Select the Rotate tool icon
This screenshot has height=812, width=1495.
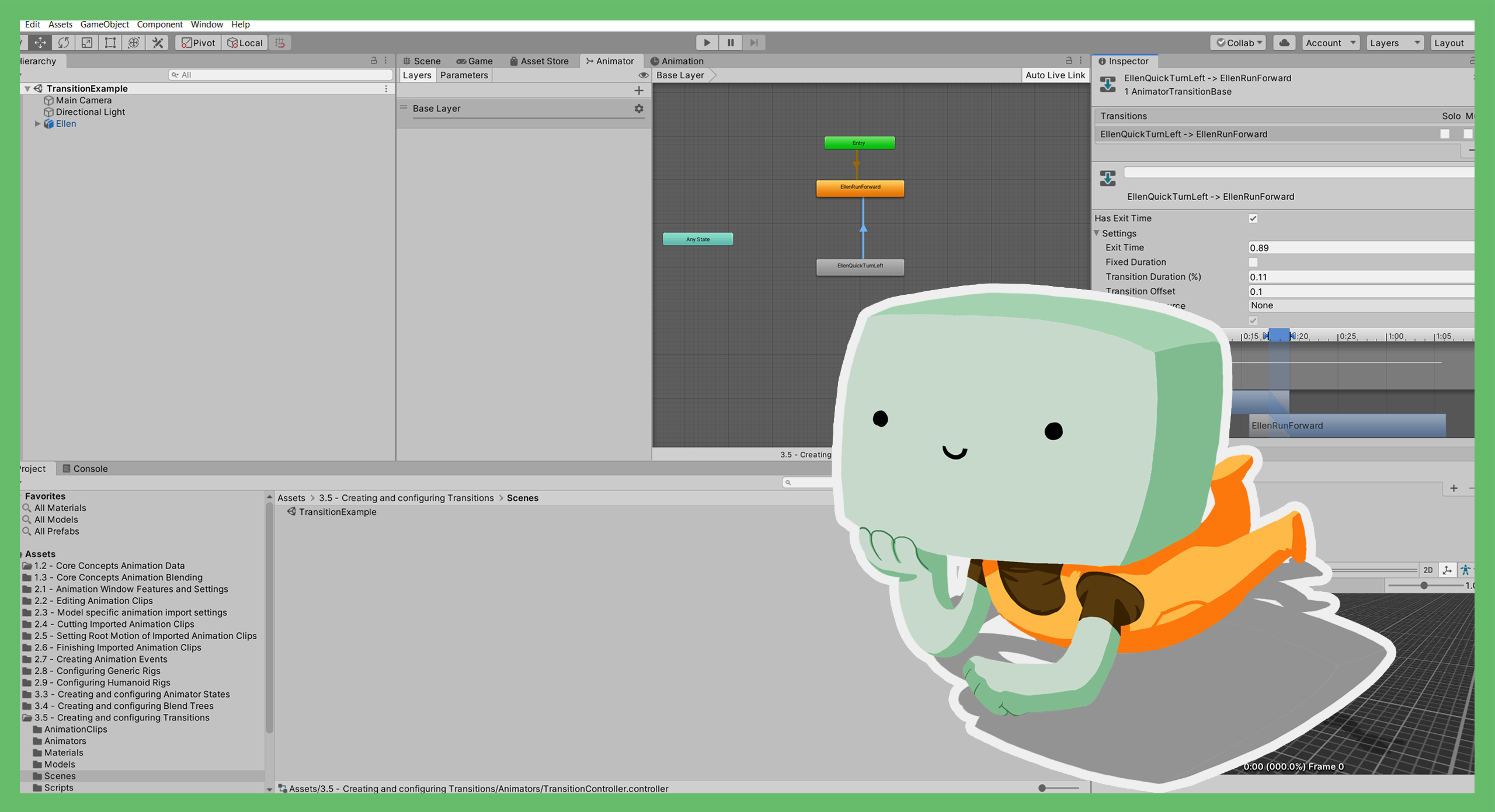[x=64, y=43]
